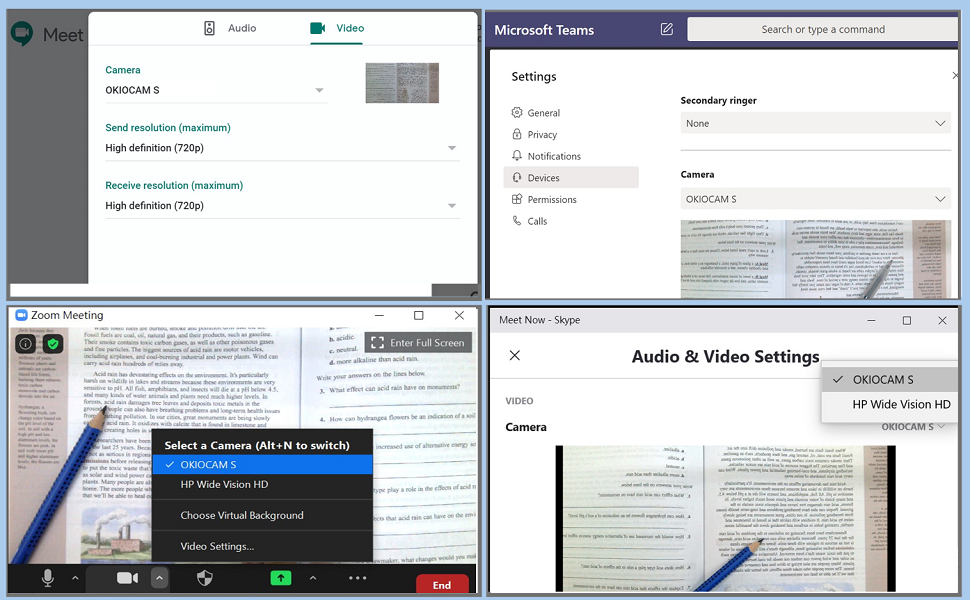The width and height of the screenshot is (970, 600).
Task: Select HP Wide Vision HD in Skype list
Action: tap(890, 404)
